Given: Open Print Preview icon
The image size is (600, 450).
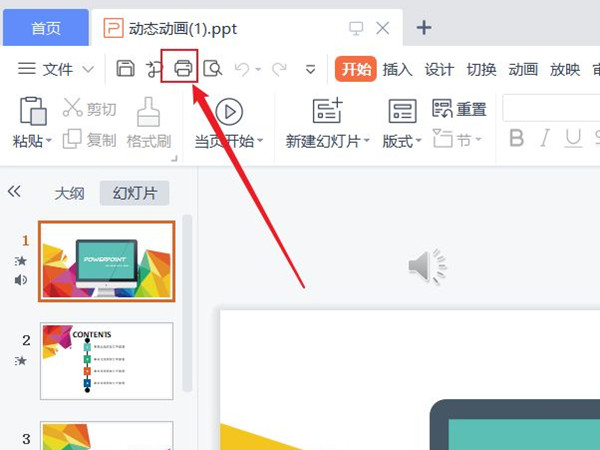Looking at the screenshot, I should (x=212, y=68).
